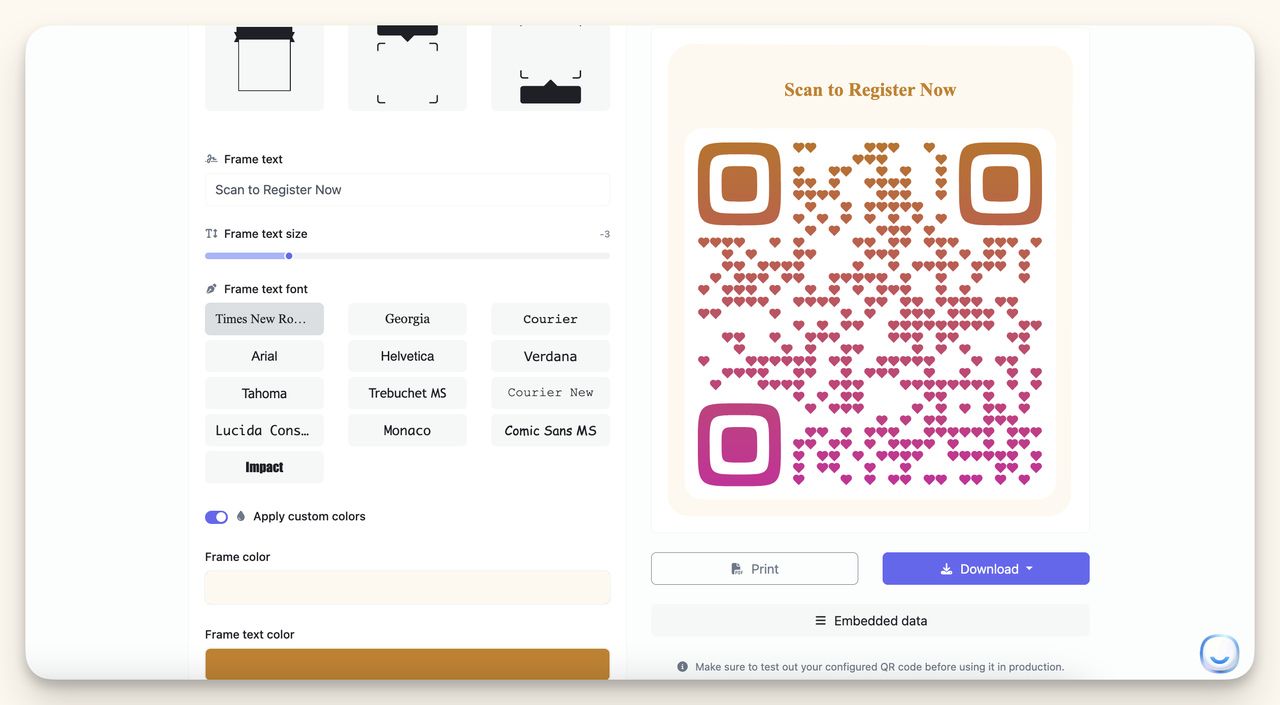Click the 'Frame color' label
The height and width of the screenshot is (705, 1280).
click(x=238, y=557)
